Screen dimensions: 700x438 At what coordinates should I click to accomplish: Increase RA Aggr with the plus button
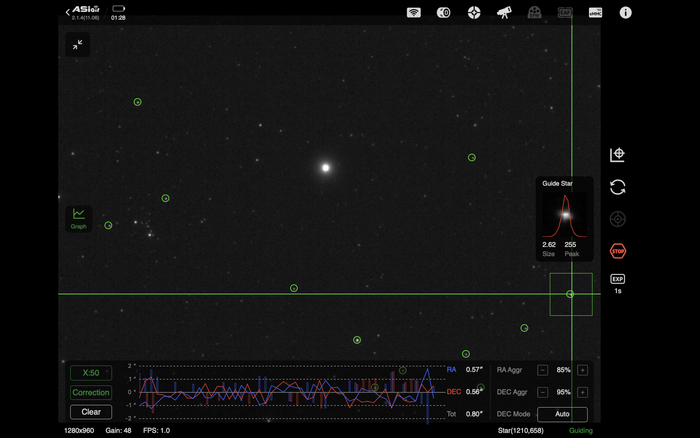[582, 370]
